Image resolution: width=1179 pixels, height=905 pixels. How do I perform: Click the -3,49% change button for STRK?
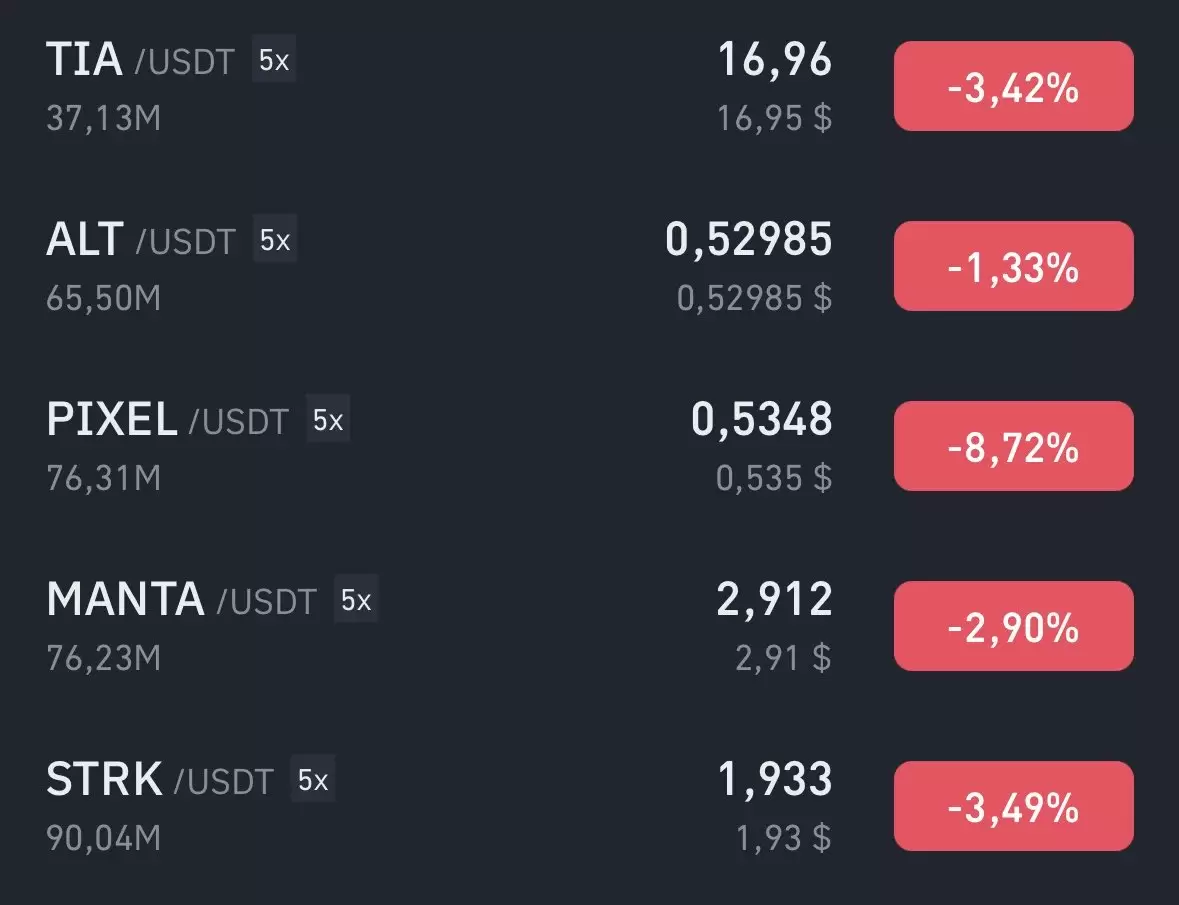[1014, 807]
